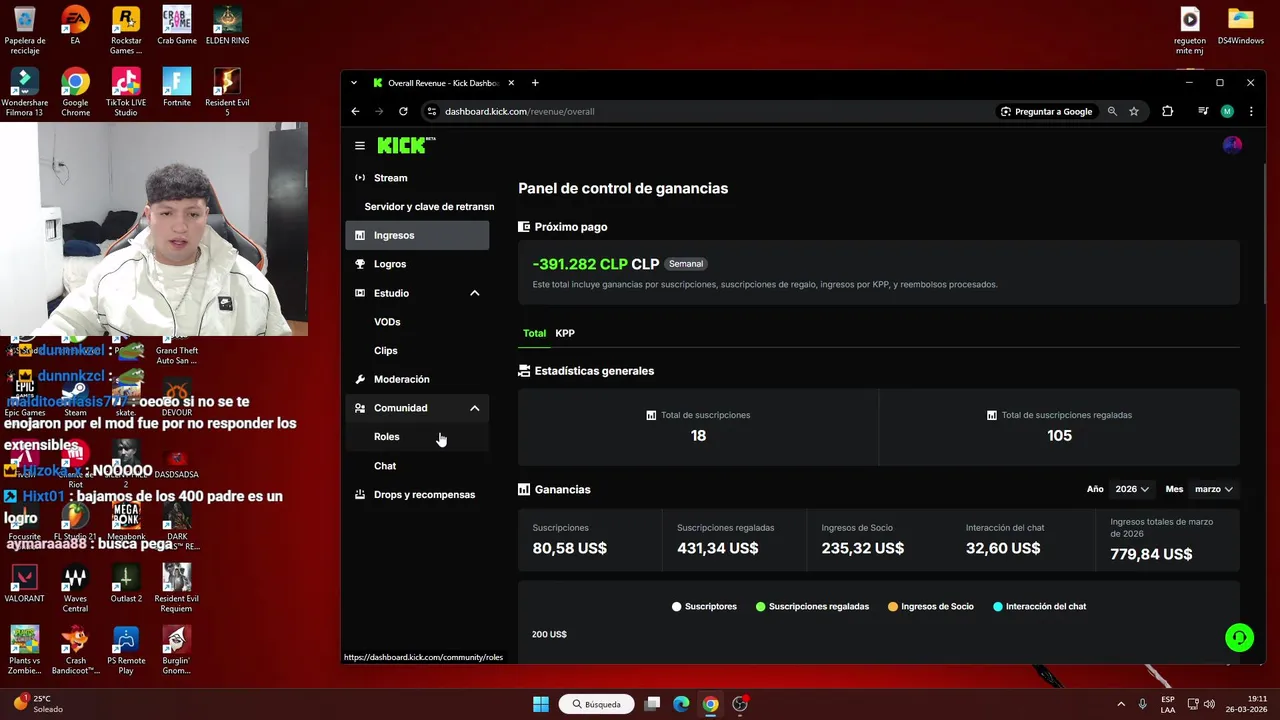Viewport: 1280px width, 720px height.
Task: Click the search lens in address bar
Action: 1112,111
